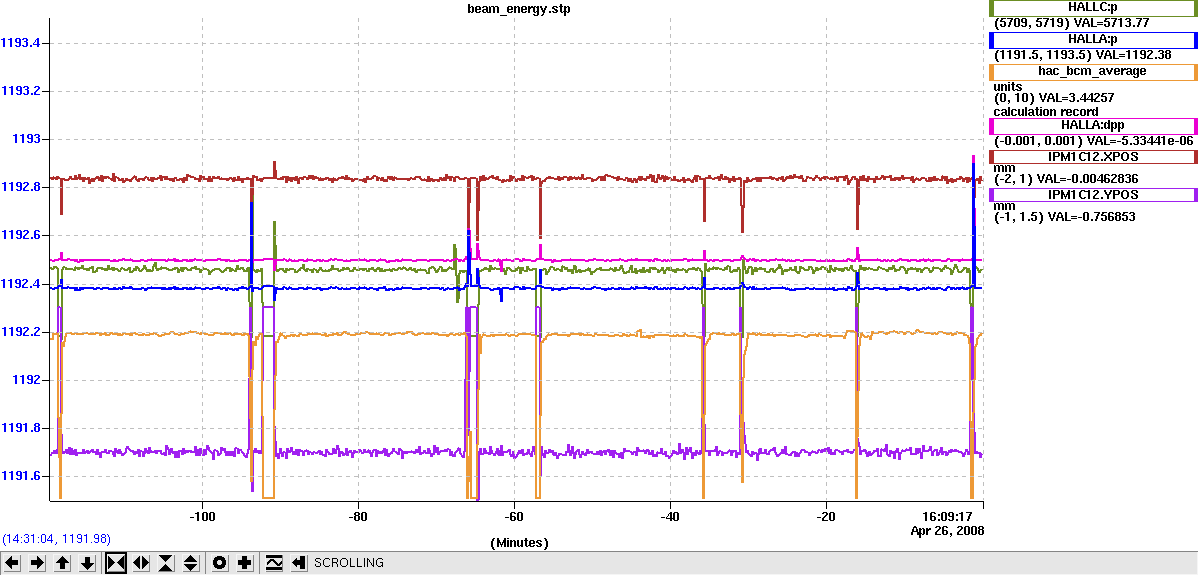Click the return-to-scrolling left arrow icon
Screen dimensions: 1198x575
point(299,563)
